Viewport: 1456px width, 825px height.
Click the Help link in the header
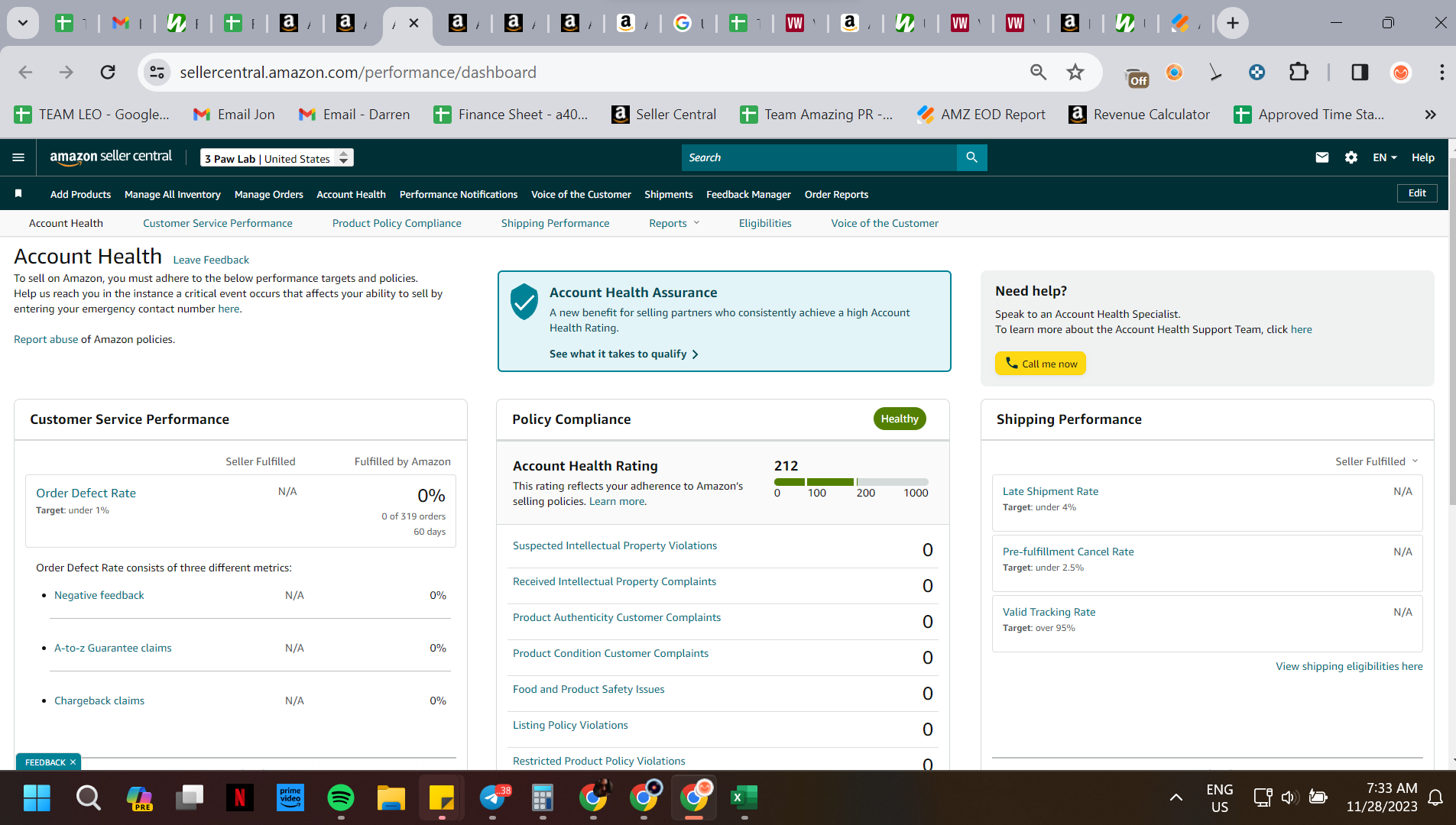point(1422,157)
